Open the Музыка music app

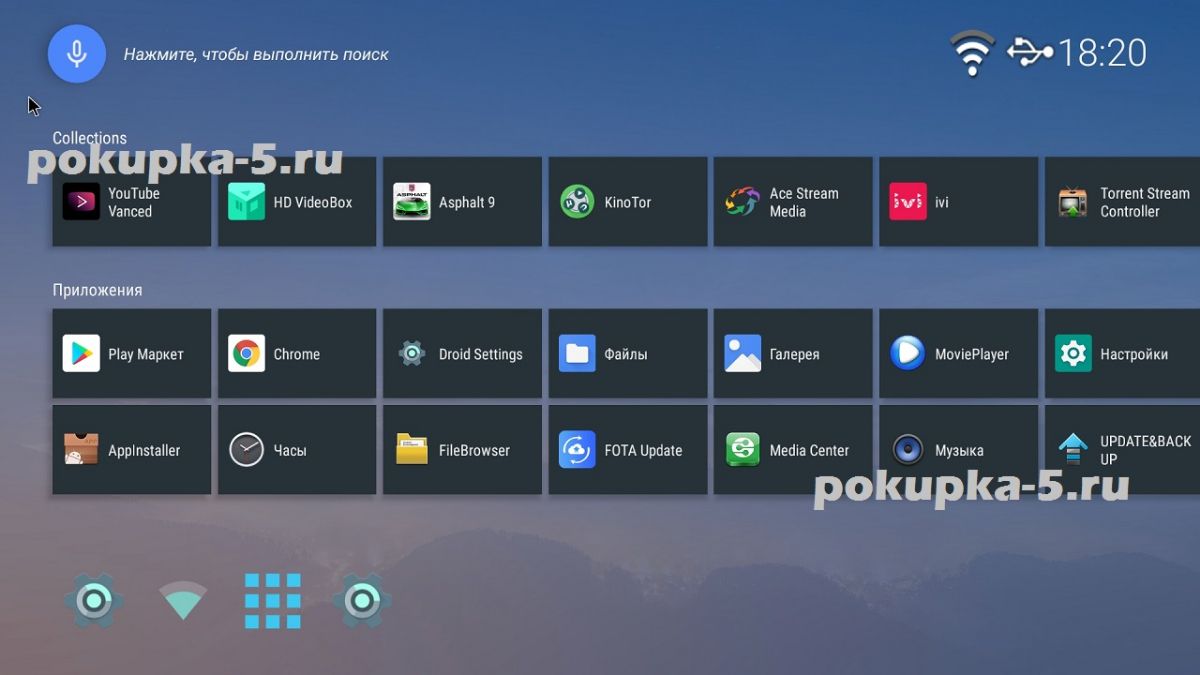pyautogui.click(x=958, y=450)
